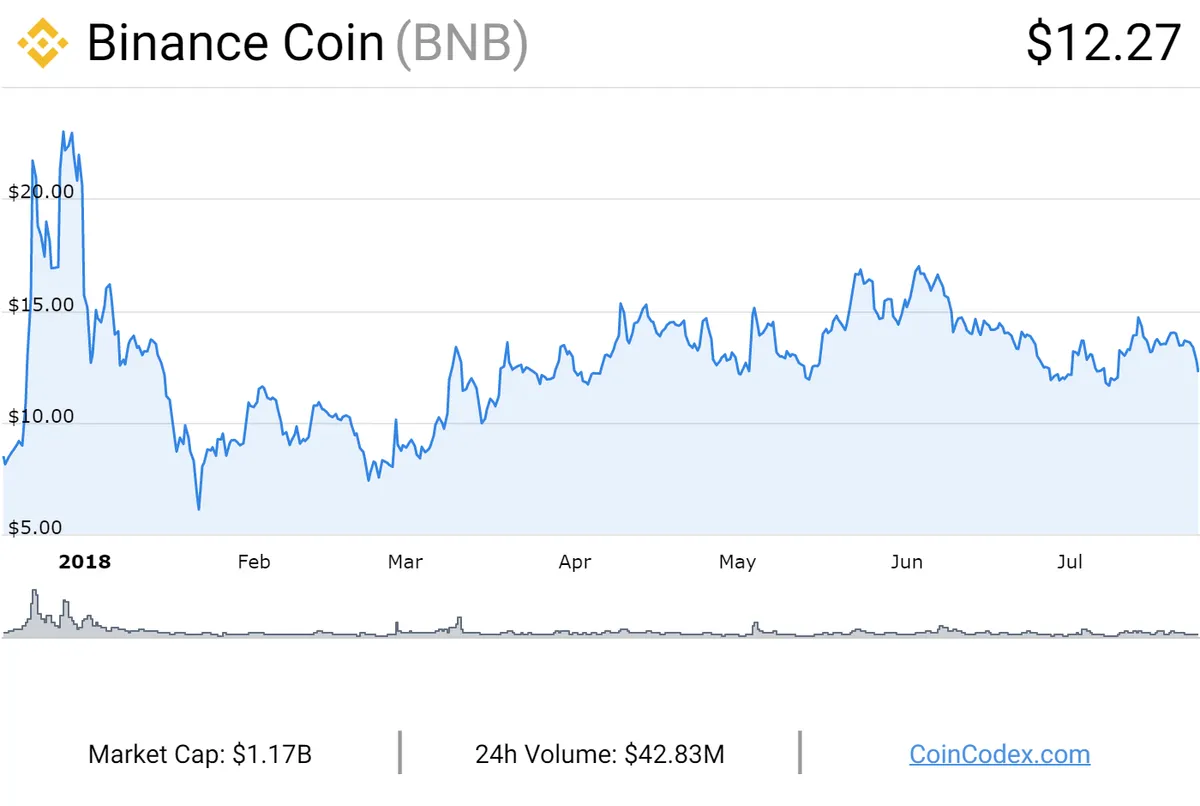This screenshot has width=1200, height=806.
Task: Select the Jul month label
Action: click(x=1070, y=562)
